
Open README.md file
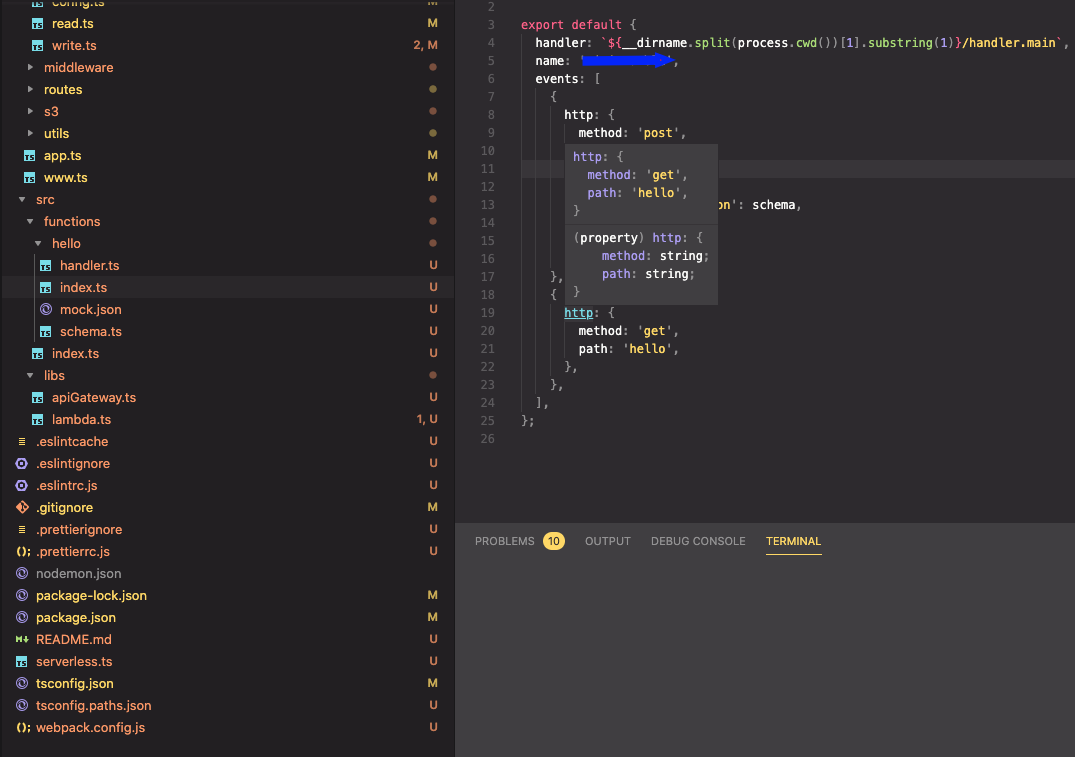click(73, 639)
